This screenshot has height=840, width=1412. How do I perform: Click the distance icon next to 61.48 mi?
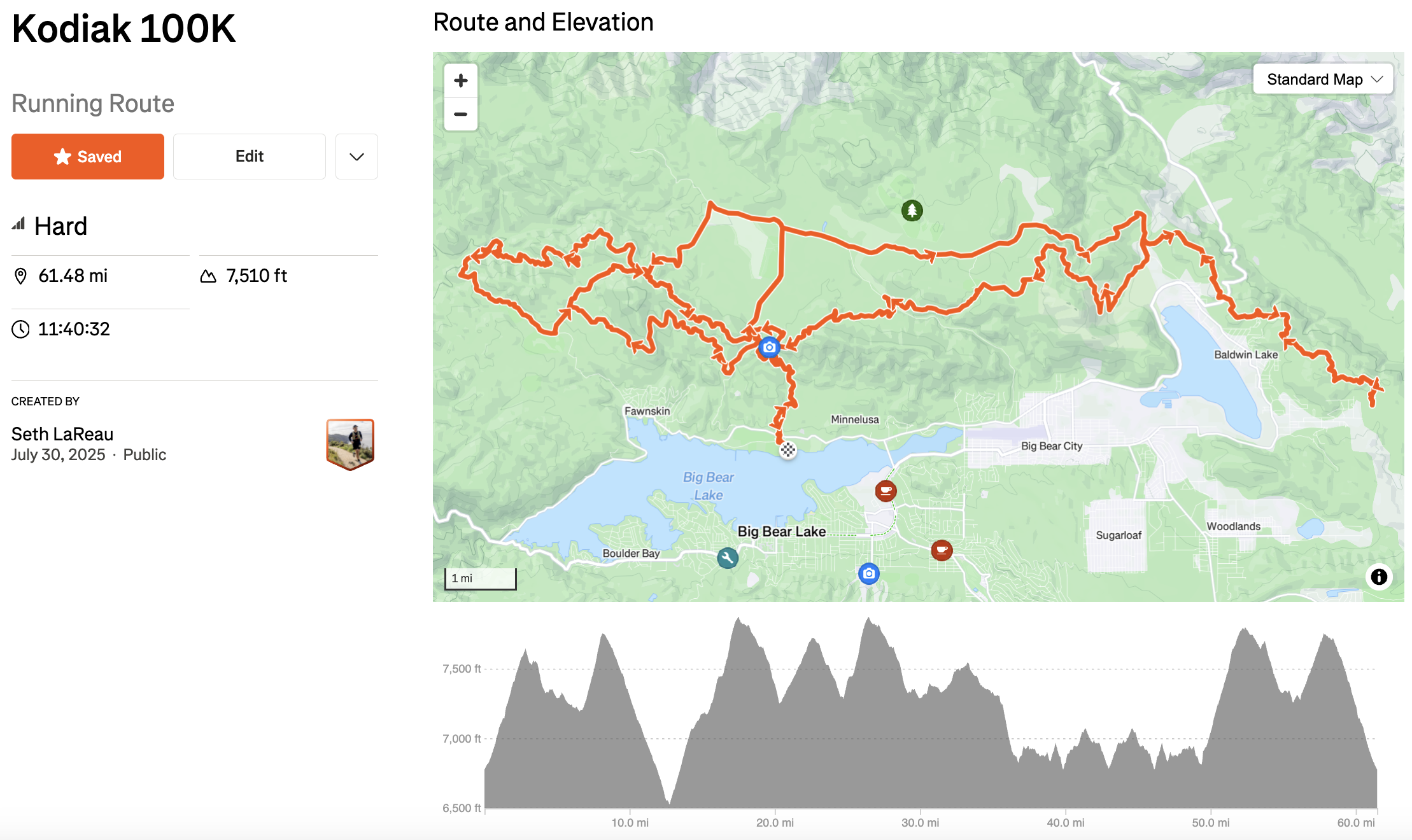coord(20,276)
